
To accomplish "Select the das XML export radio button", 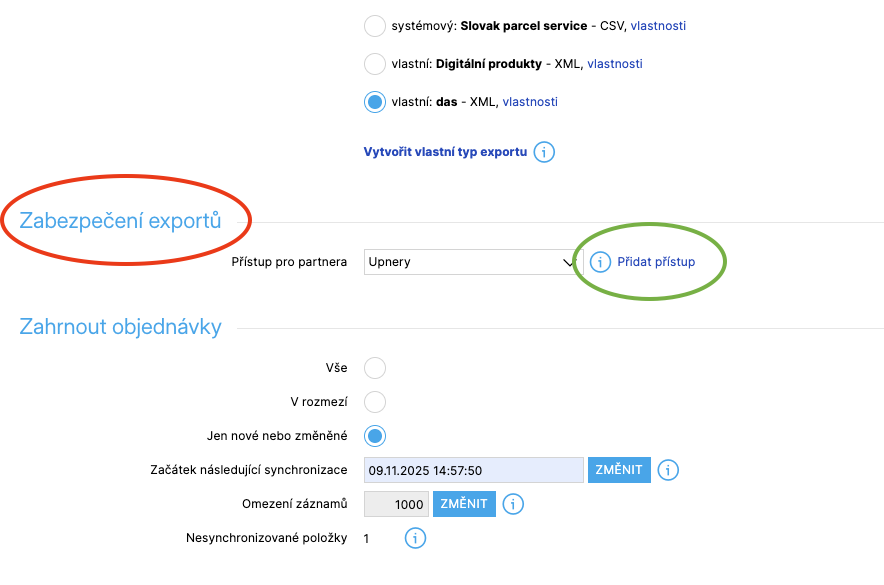I will [x=375, y=102].
